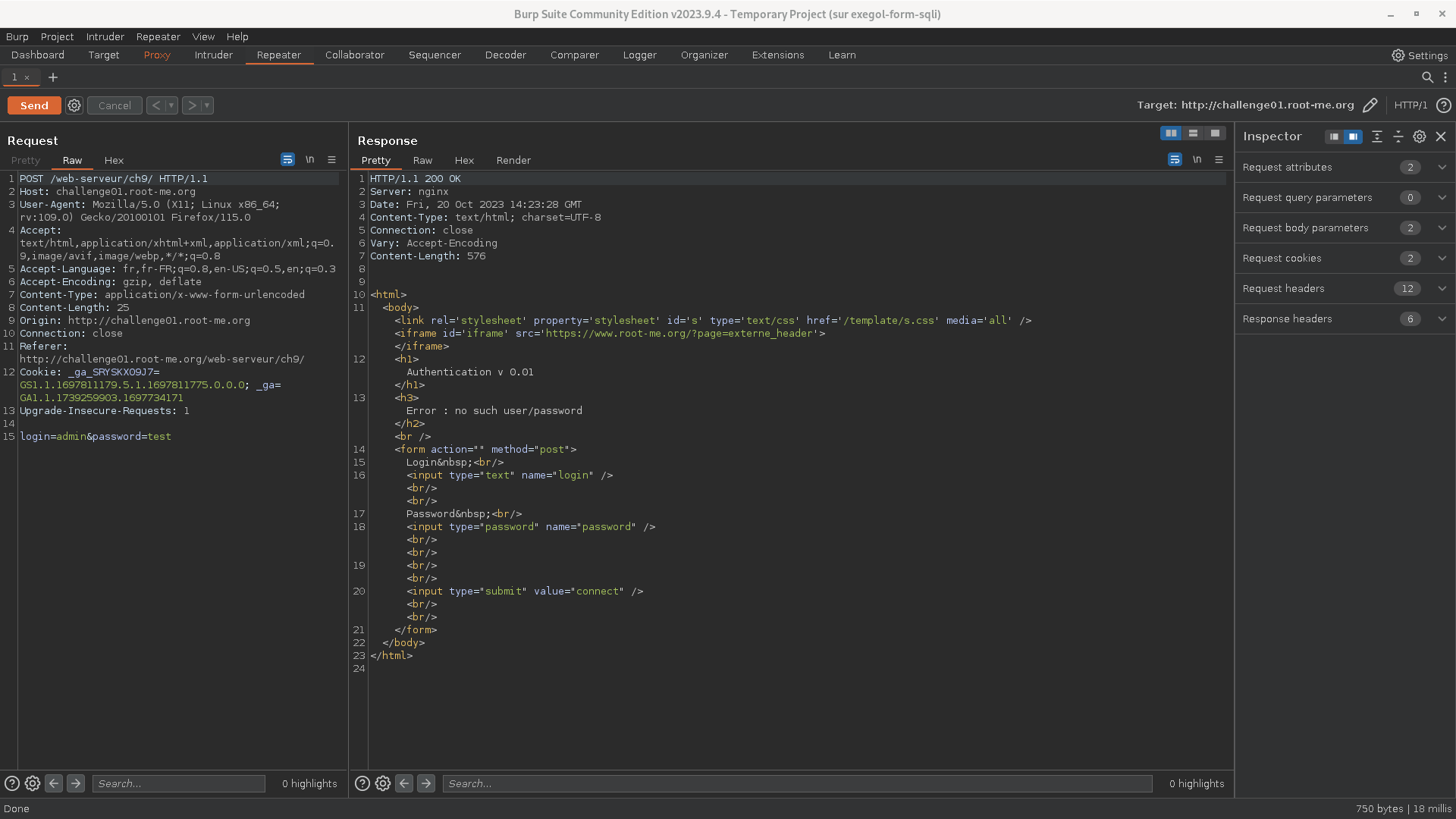Go to previous request with back arrow
The image size is (1456, 819).
[155, 105]
